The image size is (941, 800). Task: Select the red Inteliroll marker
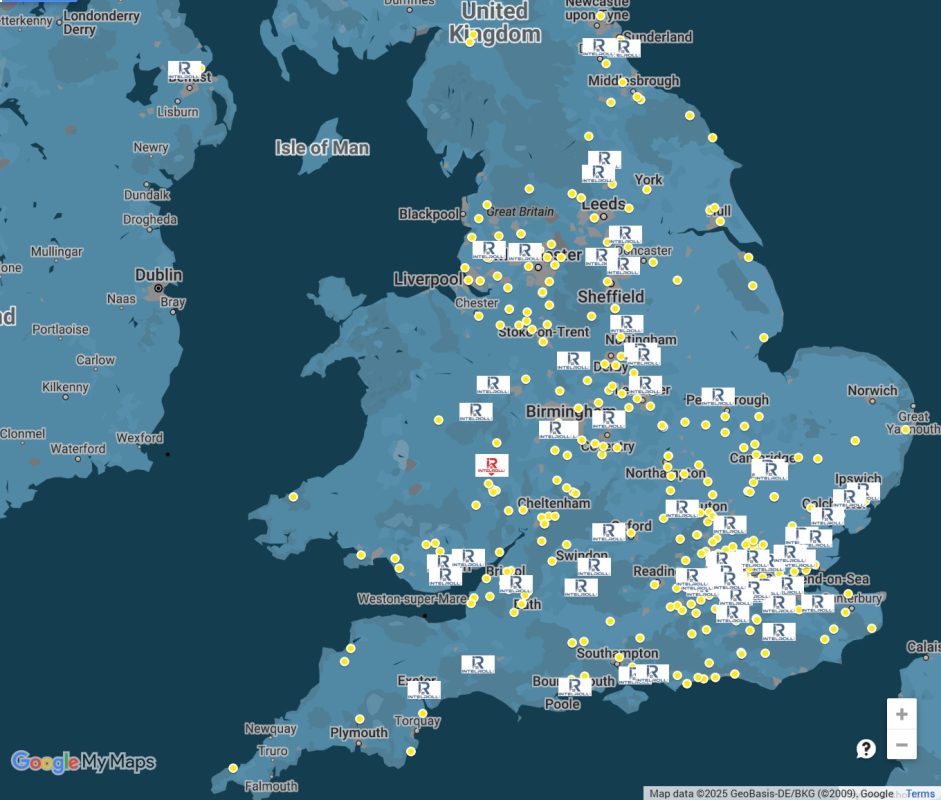(491, 465)
